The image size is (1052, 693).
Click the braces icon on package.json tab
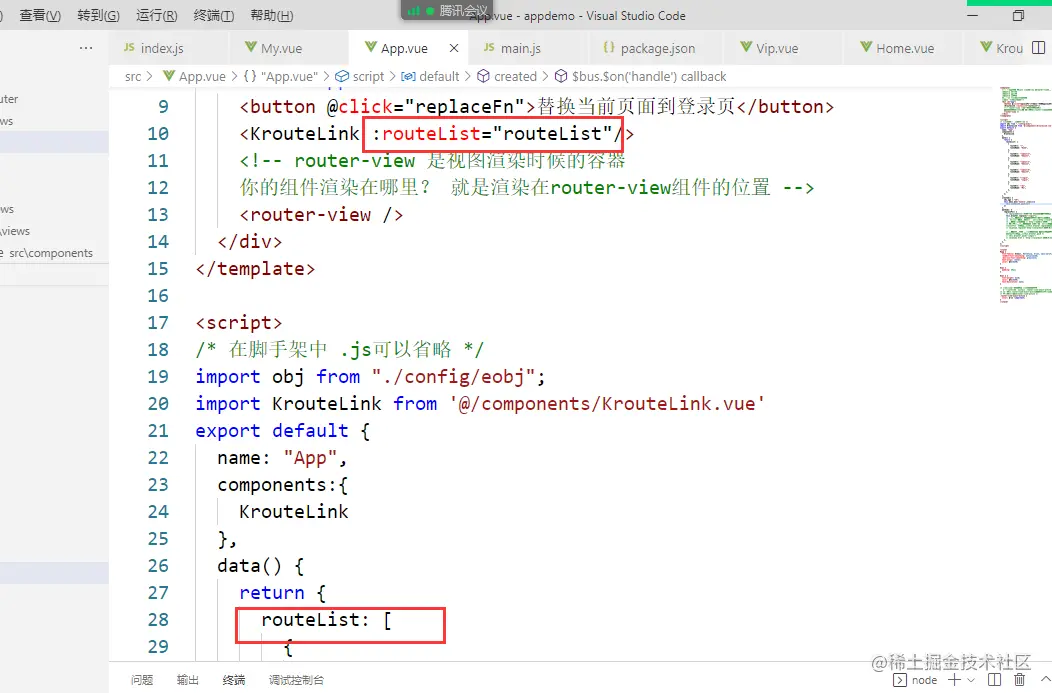609,47
